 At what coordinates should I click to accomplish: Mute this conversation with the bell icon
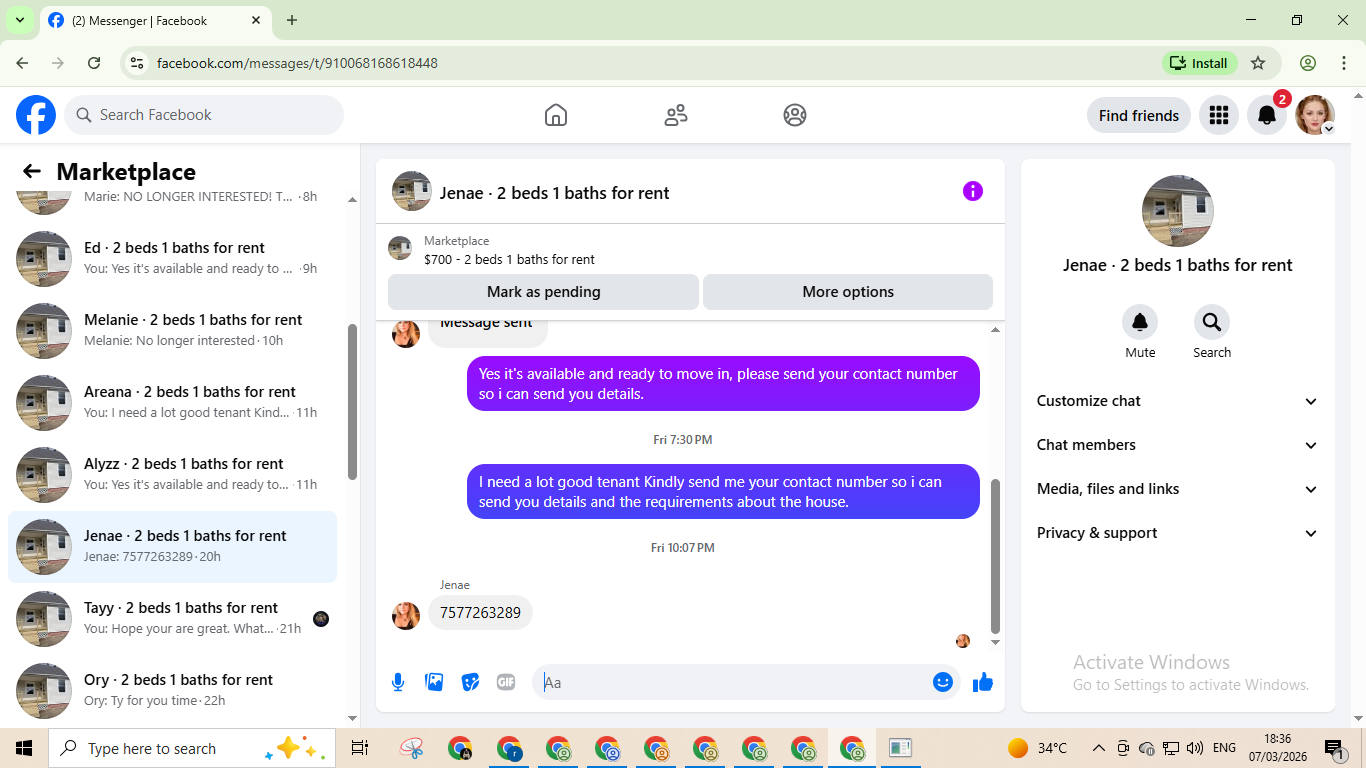pyautogui.click(x=1140, y=322)
